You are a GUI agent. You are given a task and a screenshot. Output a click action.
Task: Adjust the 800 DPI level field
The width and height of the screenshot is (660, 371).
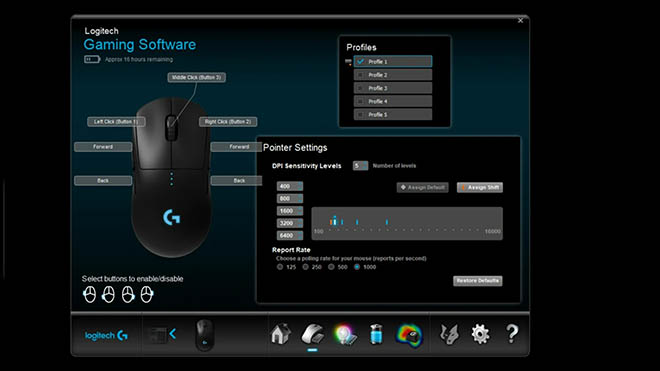coord(290,198)
